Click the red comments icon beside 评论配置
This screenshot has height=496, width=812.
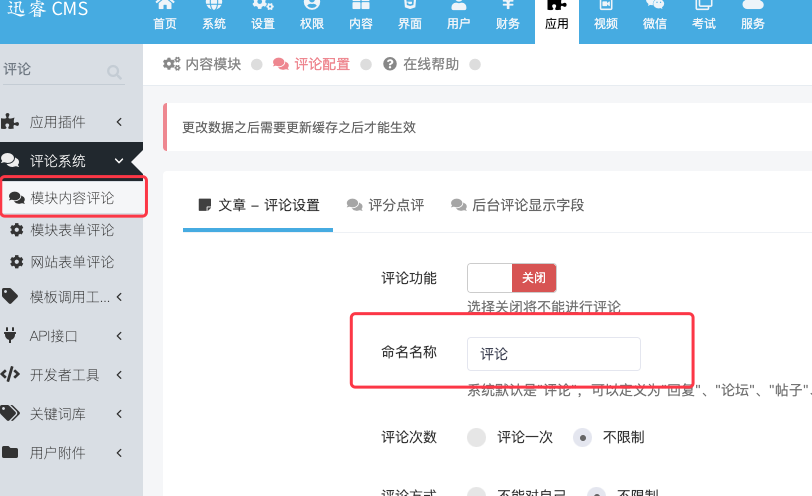tap(281, 64)
